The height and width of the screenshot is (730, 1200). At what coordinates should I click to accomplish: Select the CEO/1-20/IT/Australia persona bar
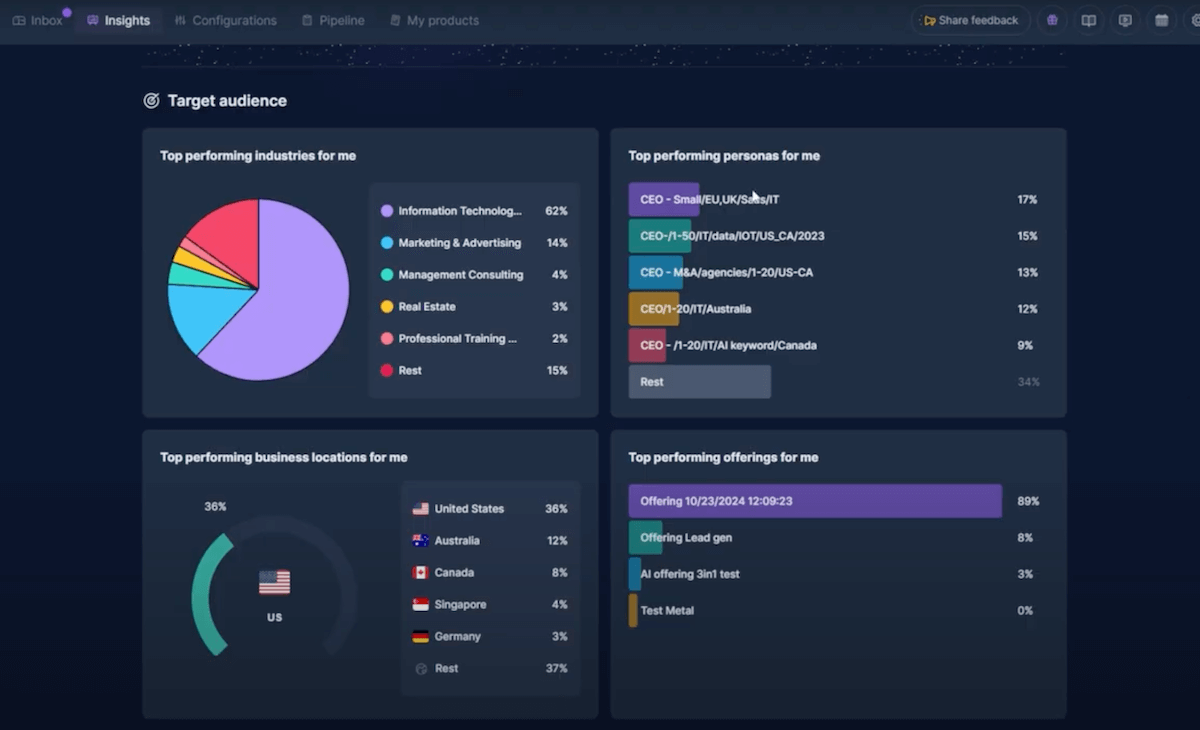coord(653,309)
